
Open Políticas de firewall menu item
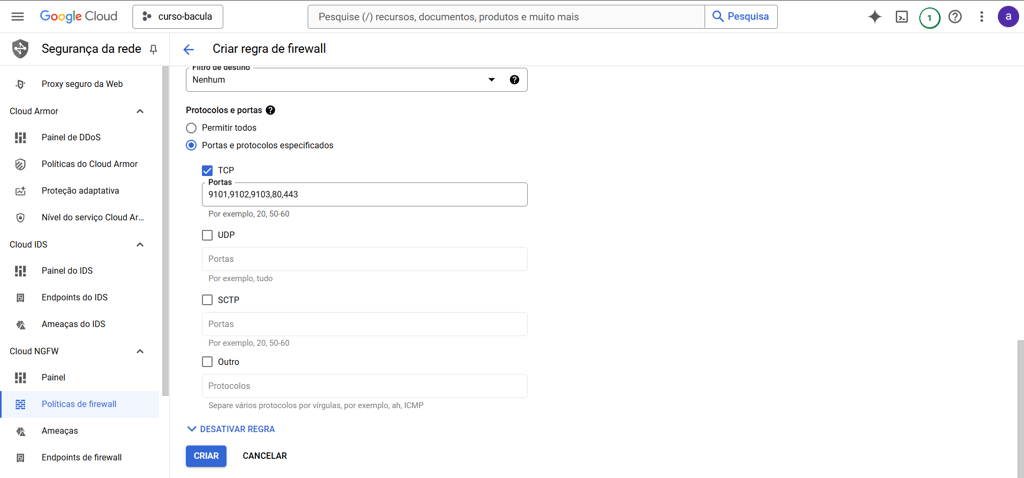pyautogui.click(x=79, y=404)
